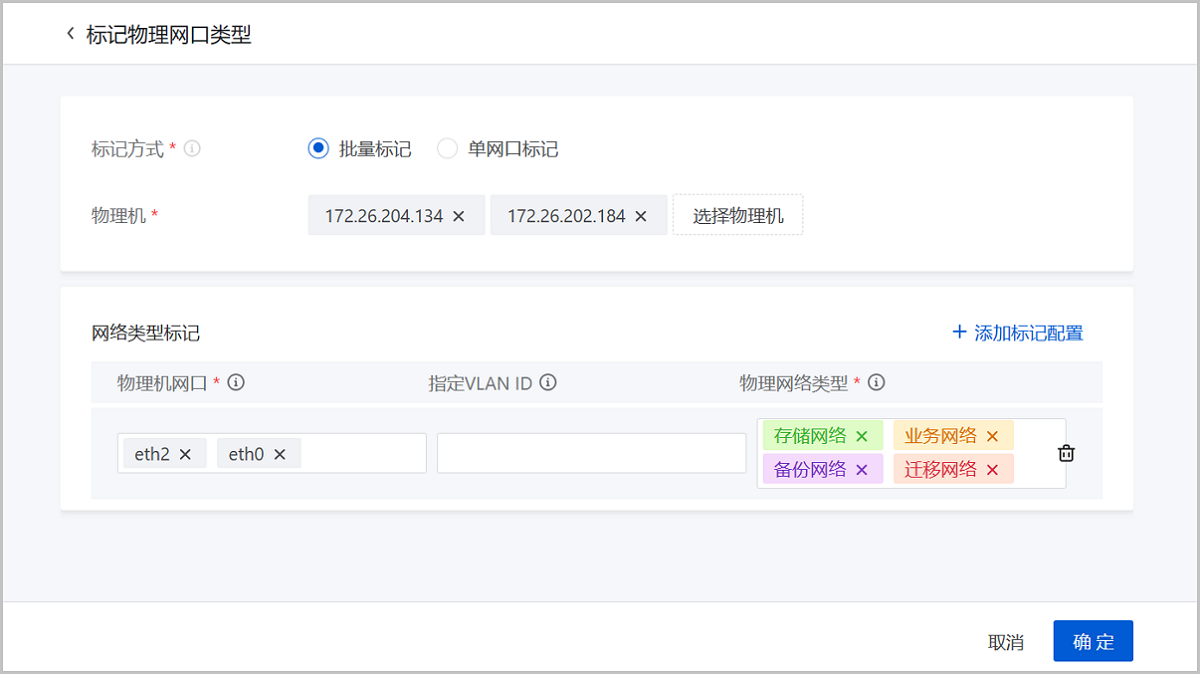The image size is (1200, 674).
Task: Focus the 指定VLAN ID input field
Action: tap(591, 453)
